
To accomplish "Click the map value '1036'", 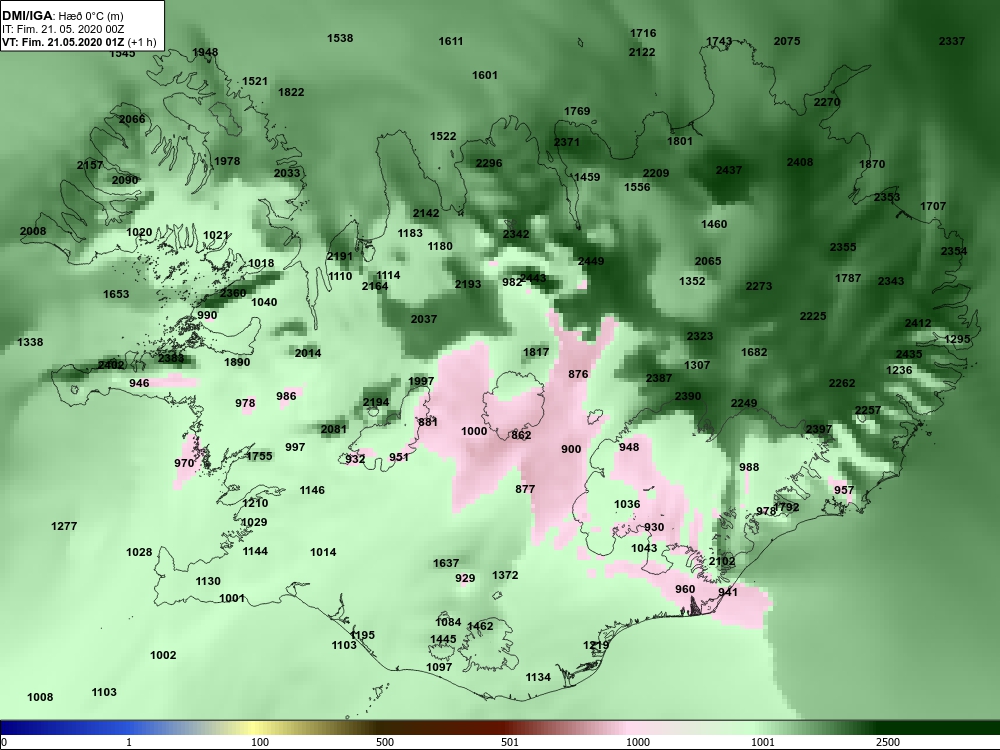I will pyautogui.click(x=627, y=504).
